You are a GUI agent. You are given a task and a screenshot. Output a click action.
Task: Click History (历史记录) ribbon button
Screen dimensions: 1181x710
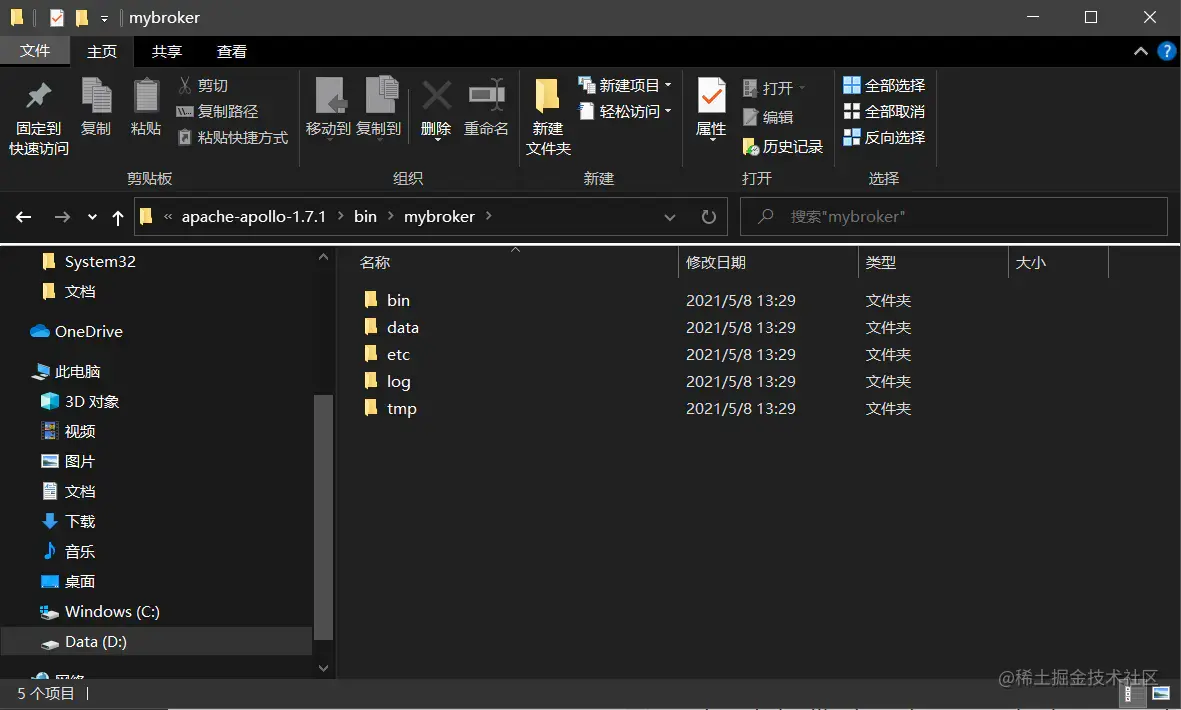[783, 147]
